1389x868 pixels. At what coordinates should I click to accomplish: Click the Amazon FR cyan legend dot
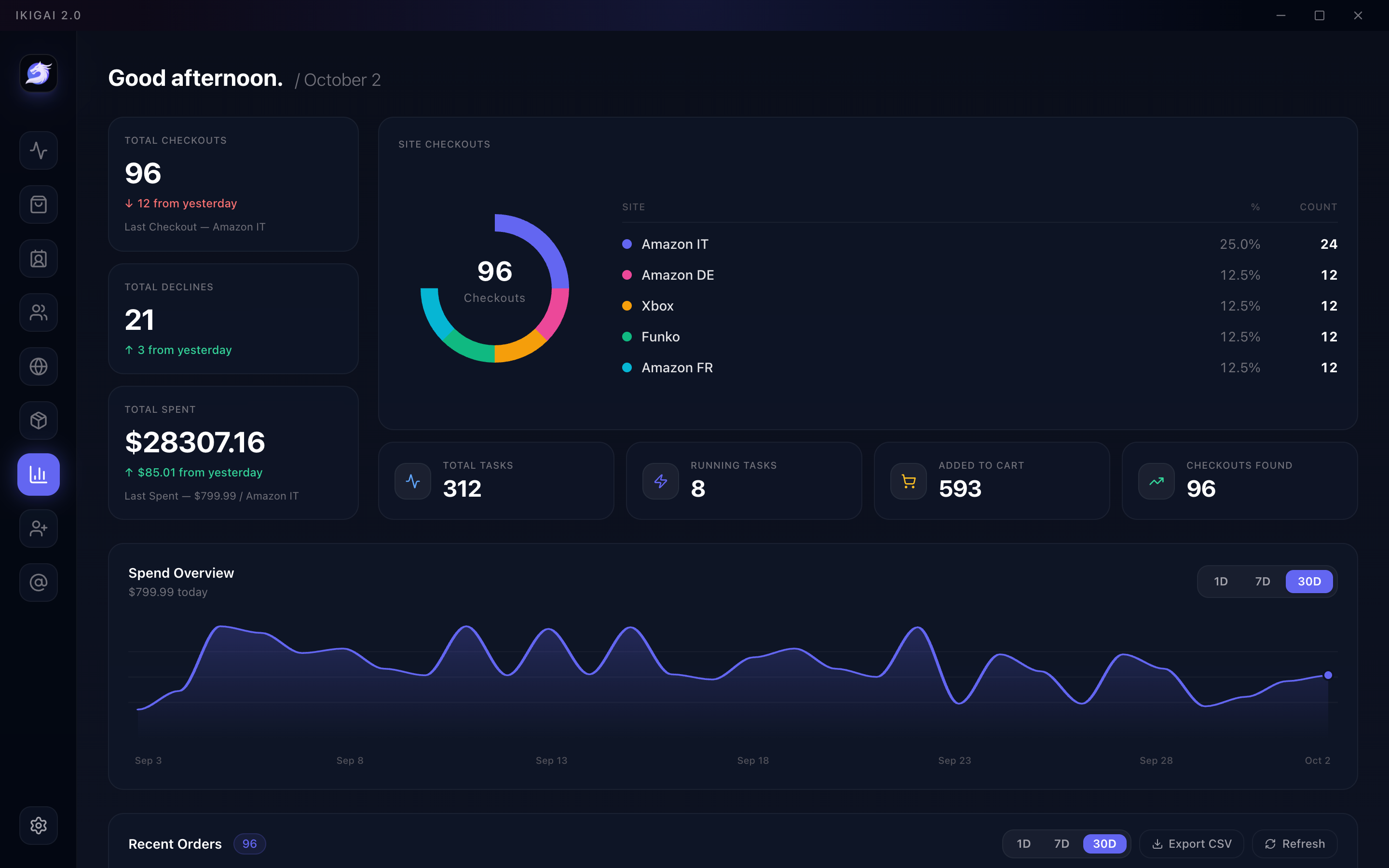(x=627, y=367)
